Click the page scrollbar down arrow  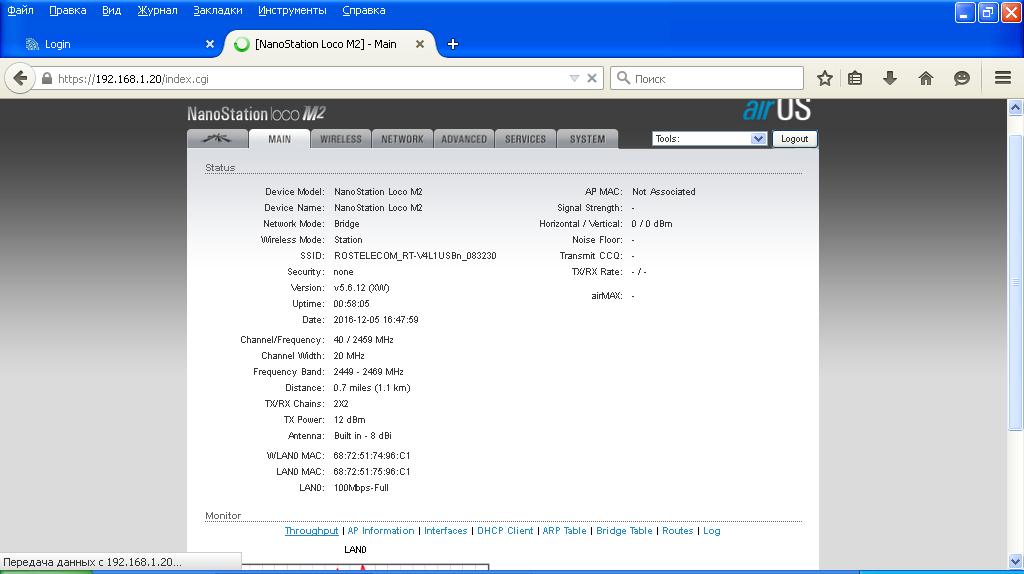1015,560
